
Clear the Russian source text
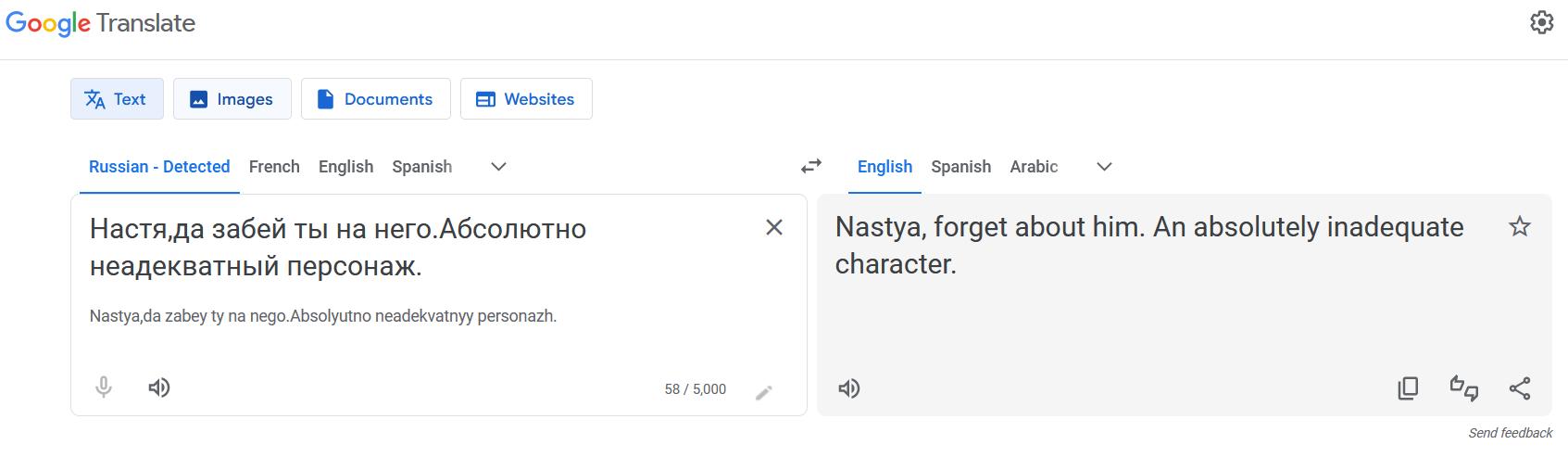pyautogui.click(x=774, y=227)
